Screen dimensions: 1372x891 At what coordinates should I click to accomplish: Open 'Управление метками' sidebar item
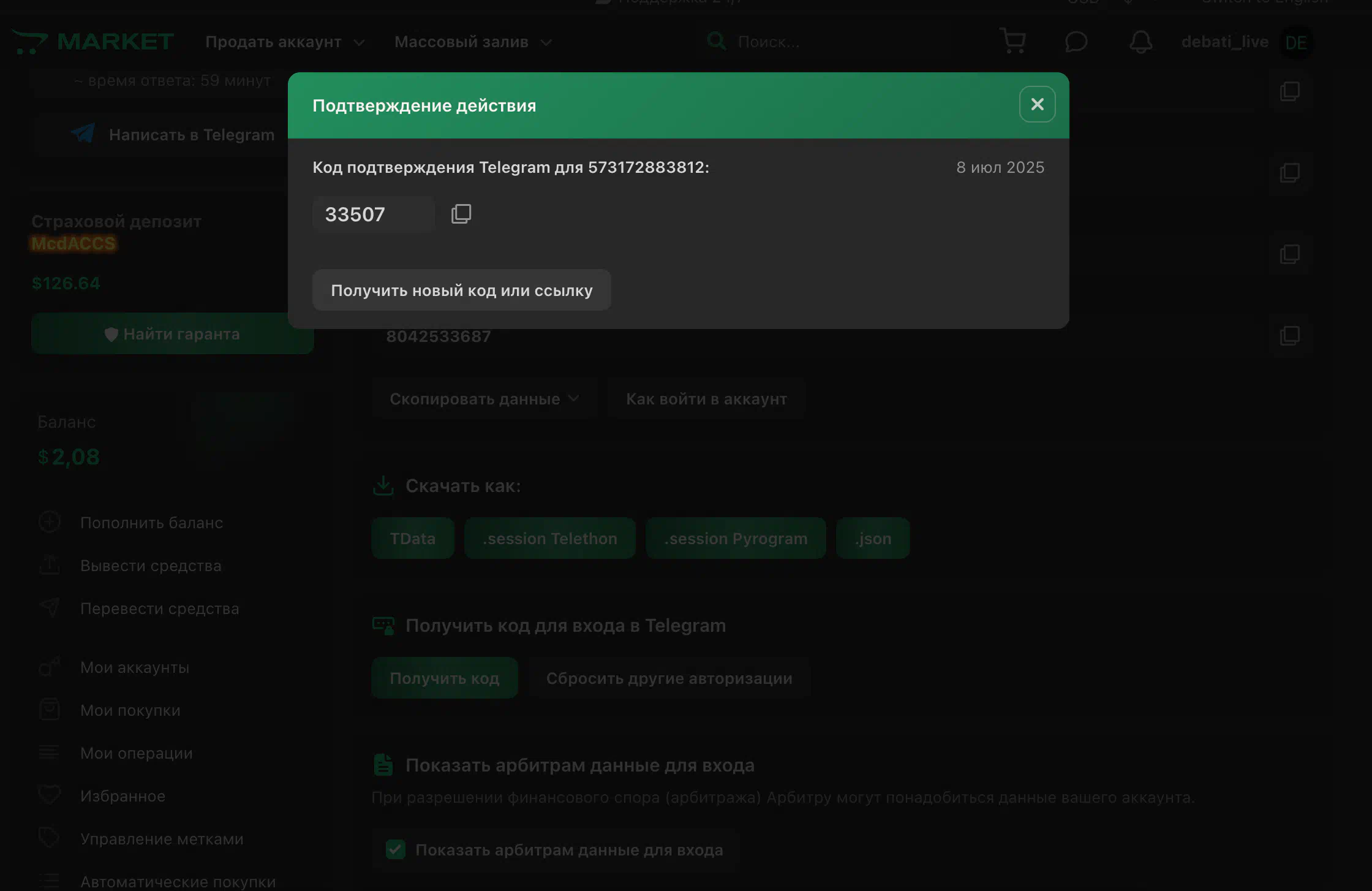click(162, 839)
